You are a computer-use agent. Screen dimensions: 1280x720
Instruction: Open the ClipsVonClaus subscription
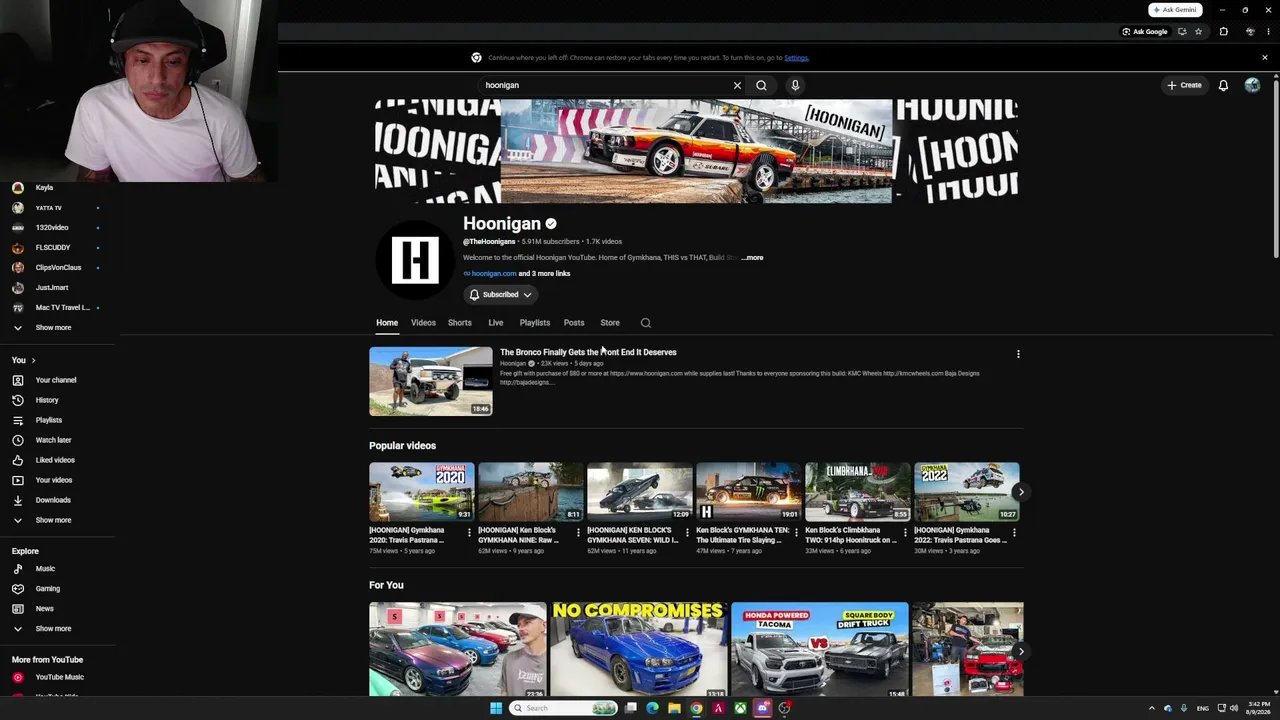tap(58, 268)
